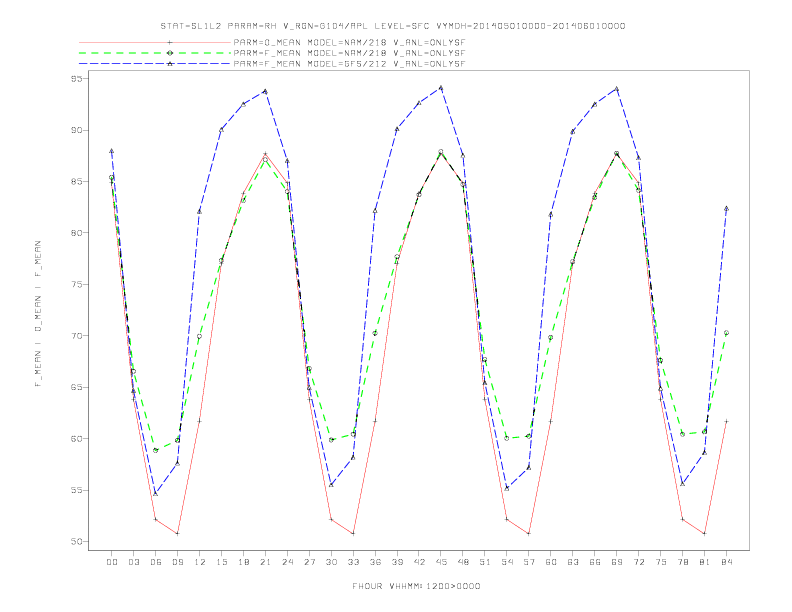
Task: Click x-axis tick label 09
Action: (178, 562)
